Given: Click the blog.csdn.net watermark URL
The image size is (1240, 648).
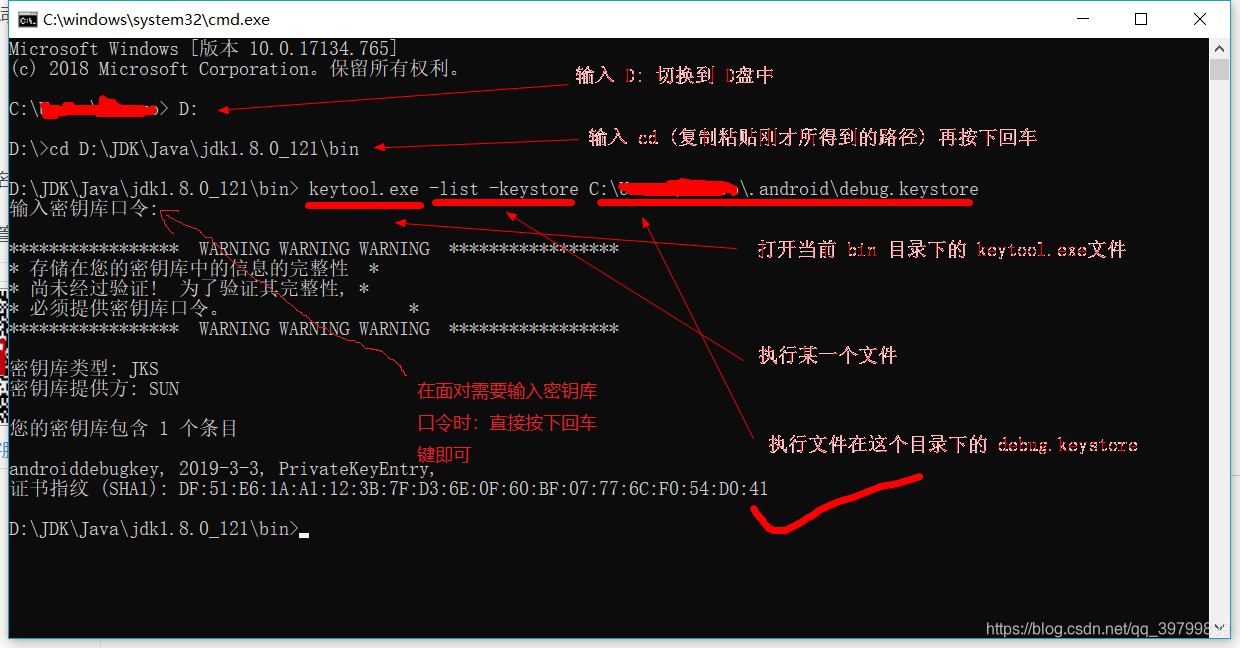Looking at the screenshot, I should click(x=1098, y=629).
